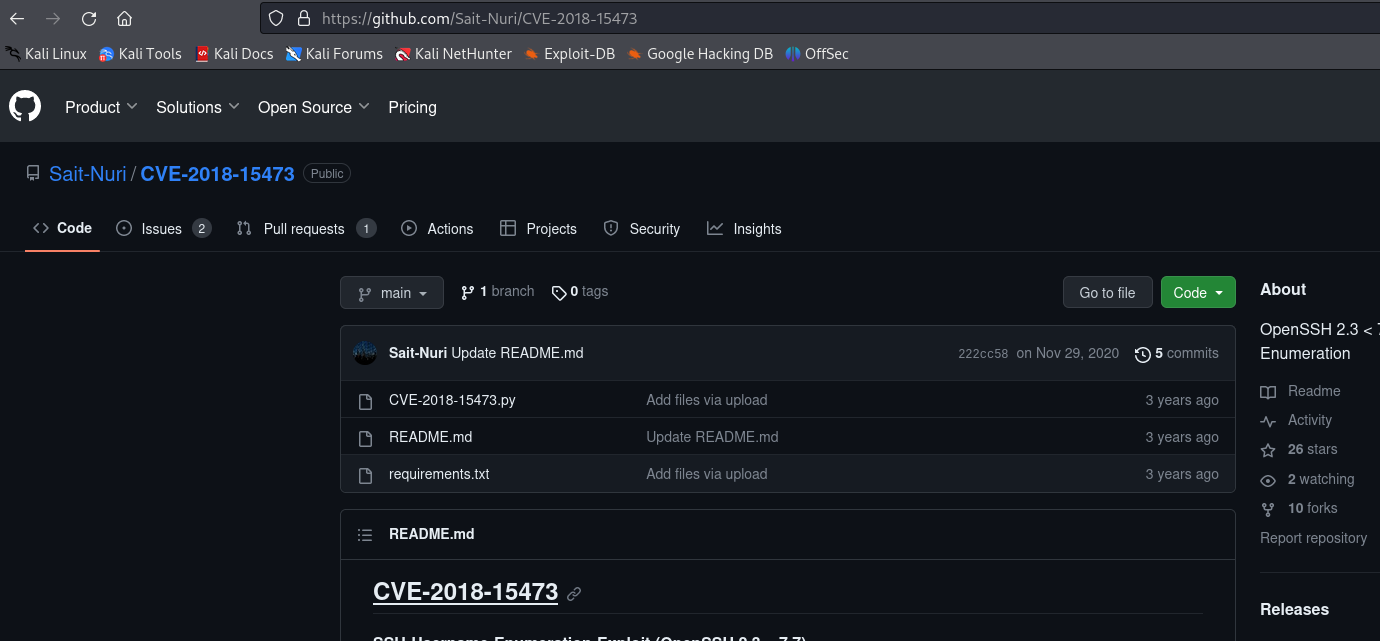View the 5 commits history
This screenshot has width=1380, height=641.
(x=1177, y=353)
